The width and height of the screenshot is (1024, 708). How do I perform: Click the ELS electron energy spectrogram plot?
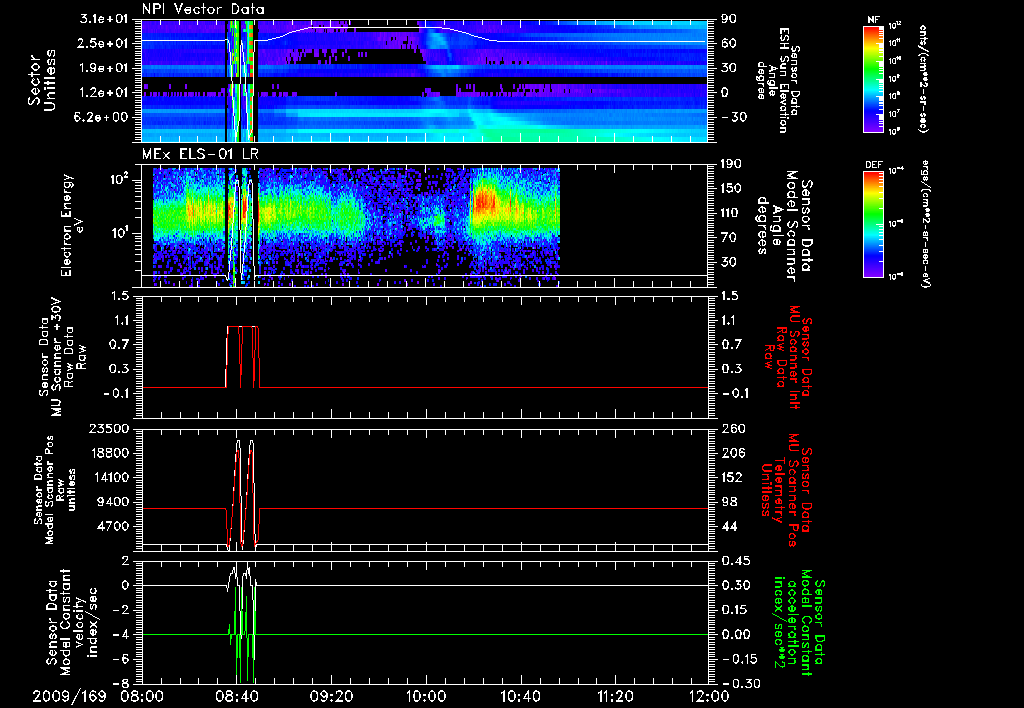coord(424,225)
